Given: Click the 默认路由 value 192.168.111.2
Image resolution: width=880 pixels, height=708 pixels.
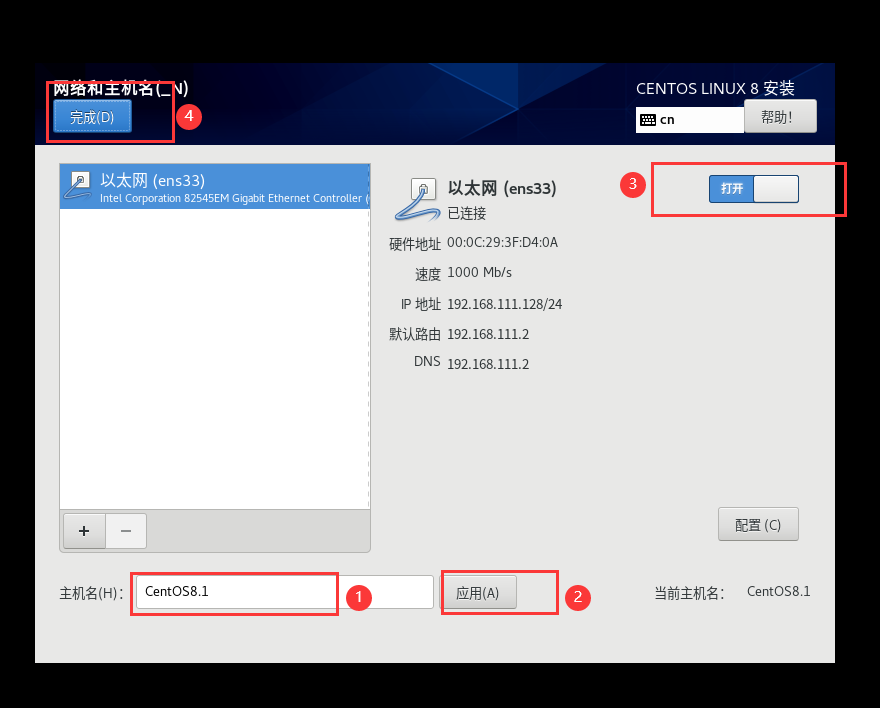Looking at the screenshot, I should (488, 334).
